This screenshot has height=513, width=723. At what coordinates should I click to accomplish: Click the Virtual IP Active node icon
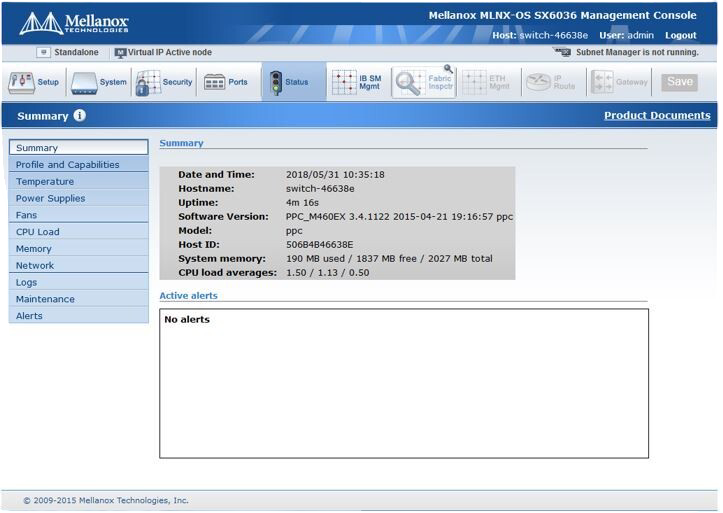pos(120,53)
